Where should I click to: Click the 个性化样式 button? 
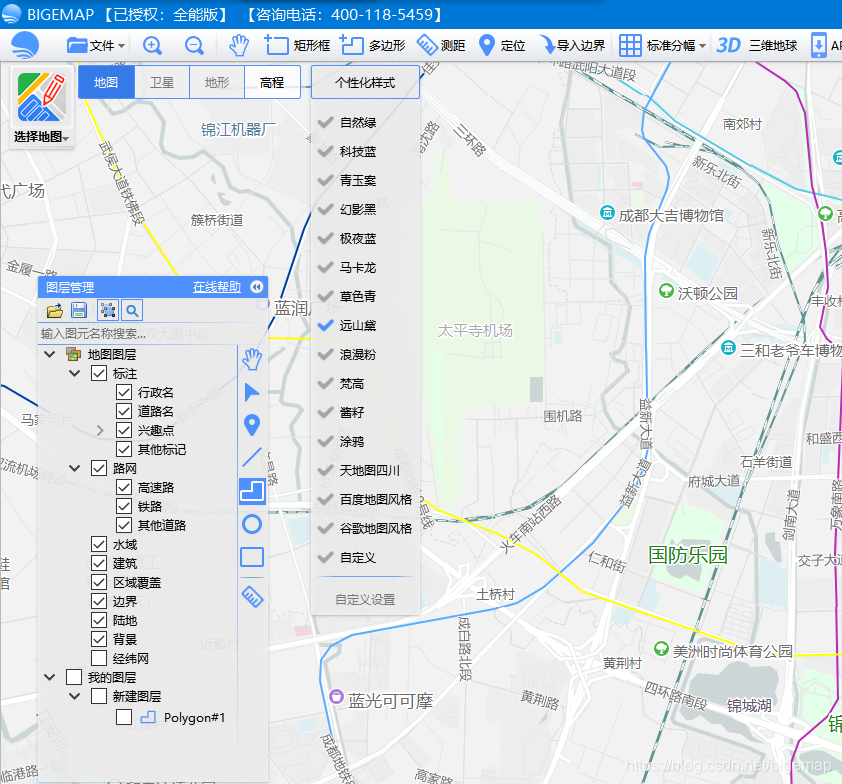coord(365,82)
